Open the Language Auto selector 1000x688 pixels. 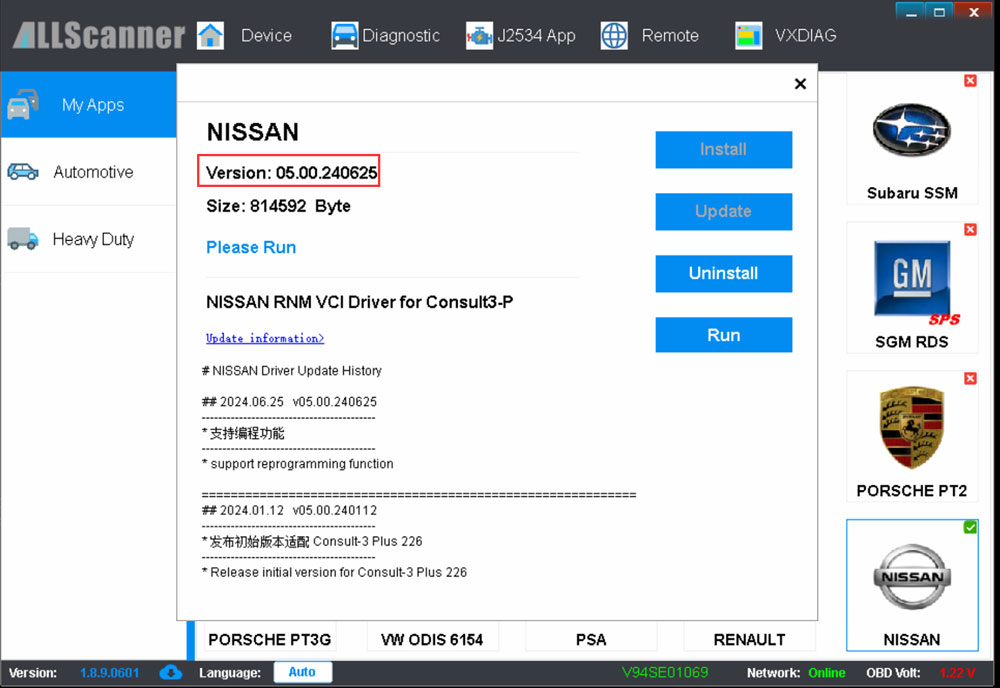302,673
